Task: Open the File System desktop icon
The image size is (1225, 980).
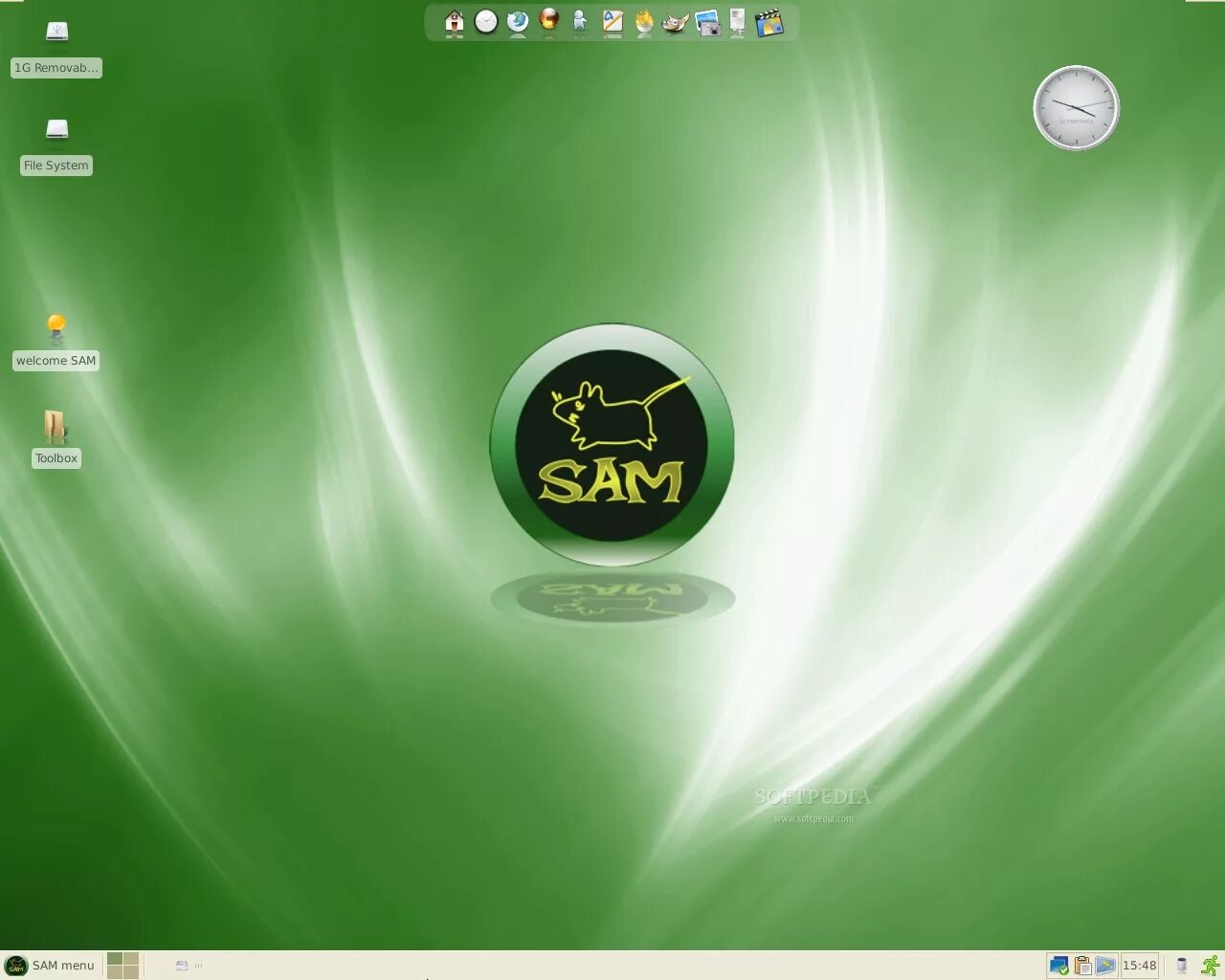Action: pyautogui.click(x=57, y=128)
